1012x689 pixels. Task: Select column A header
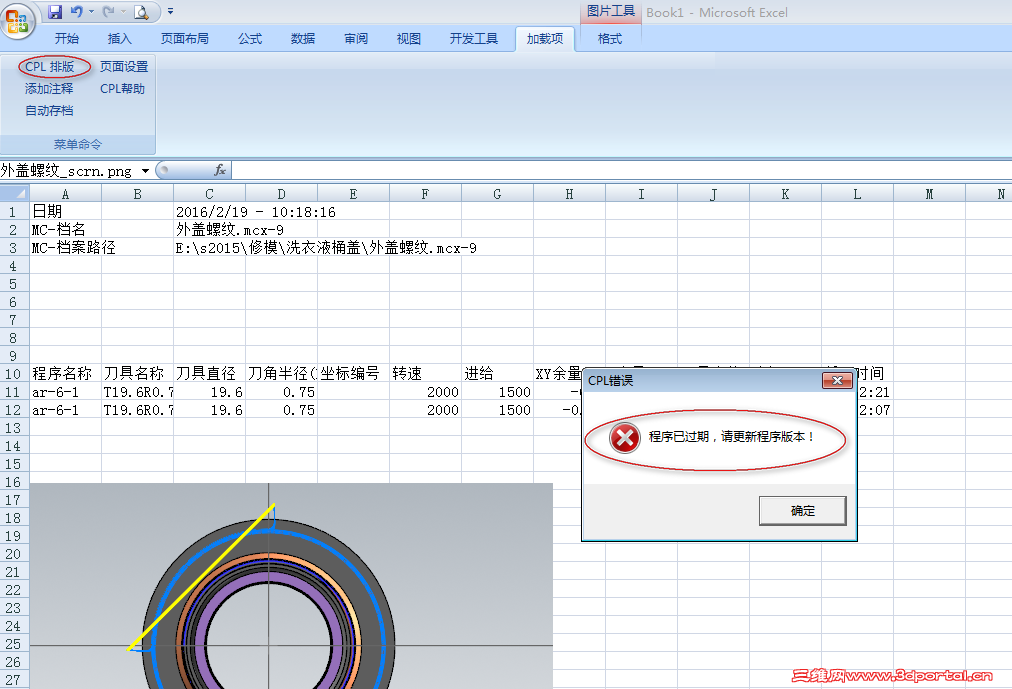[x=65, y=194]
